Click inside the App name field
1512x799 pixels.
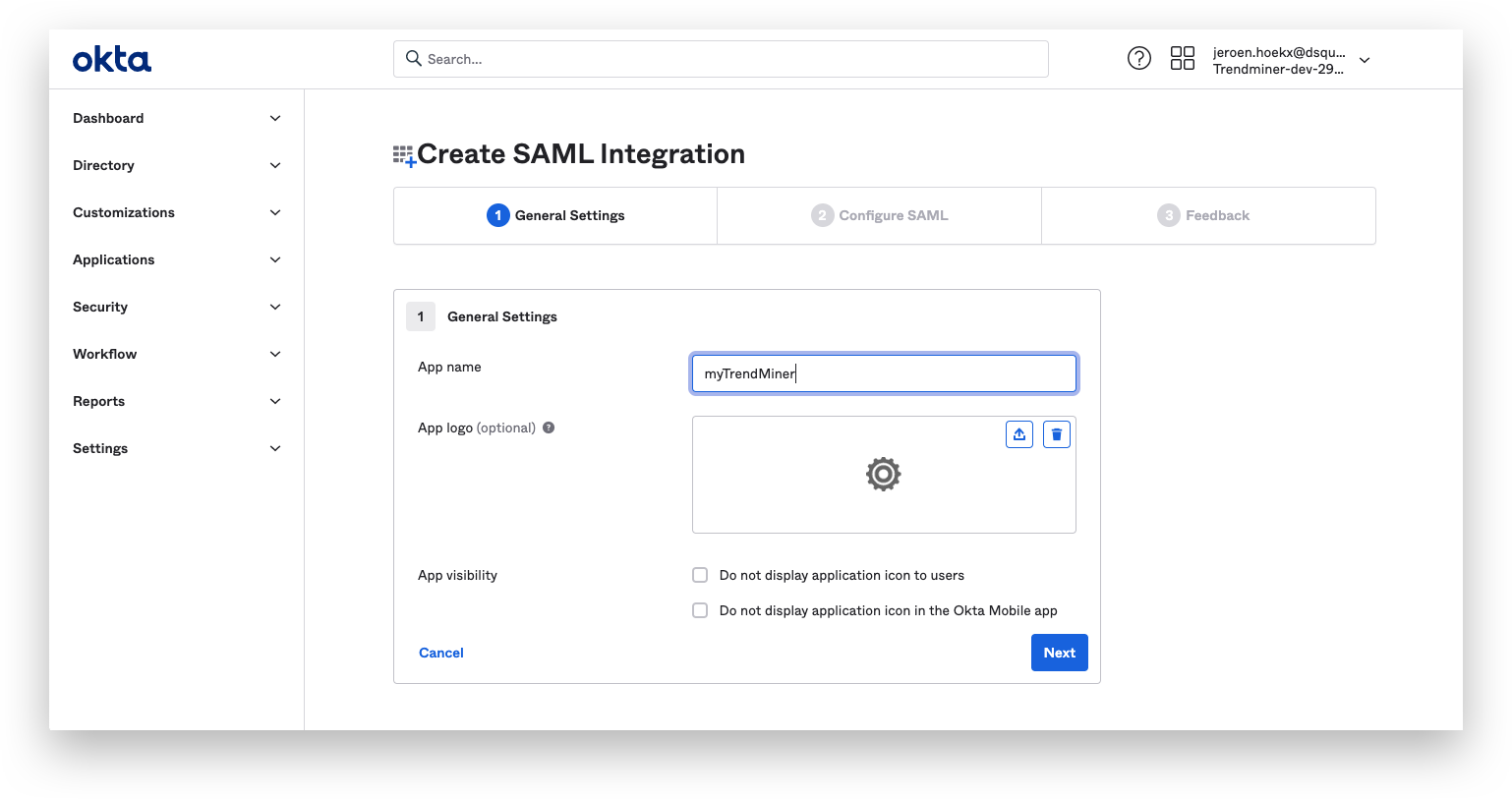(x=883, y=373)
